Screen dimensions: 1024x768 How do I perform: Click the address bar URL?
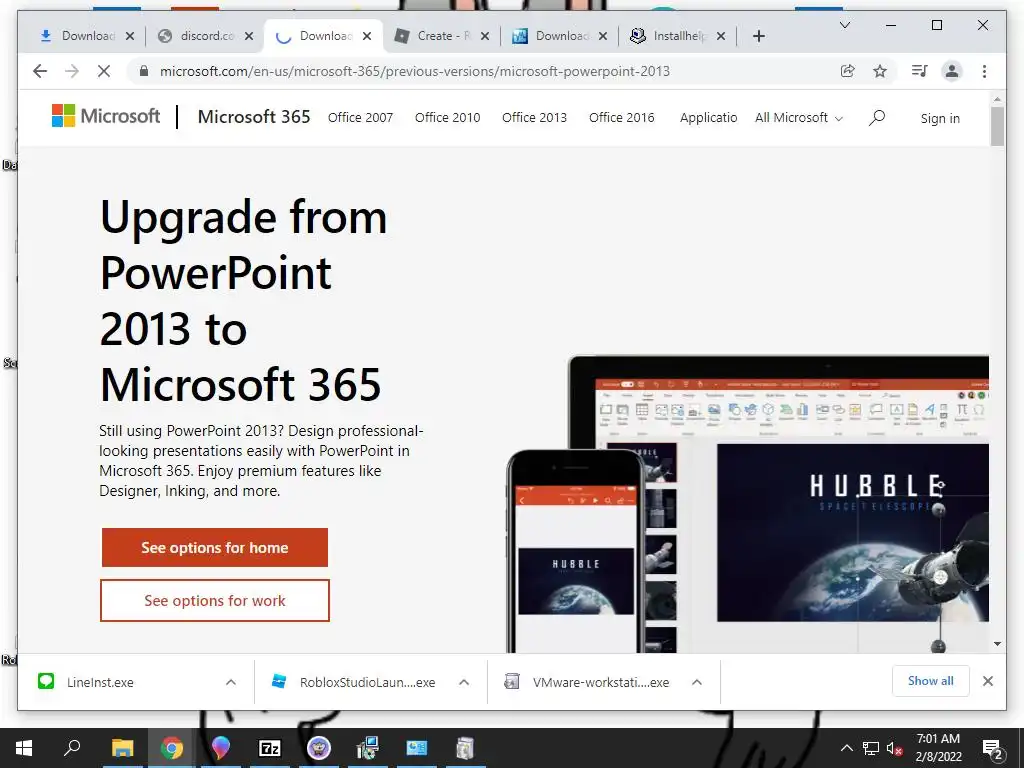[x=415, y=71]
